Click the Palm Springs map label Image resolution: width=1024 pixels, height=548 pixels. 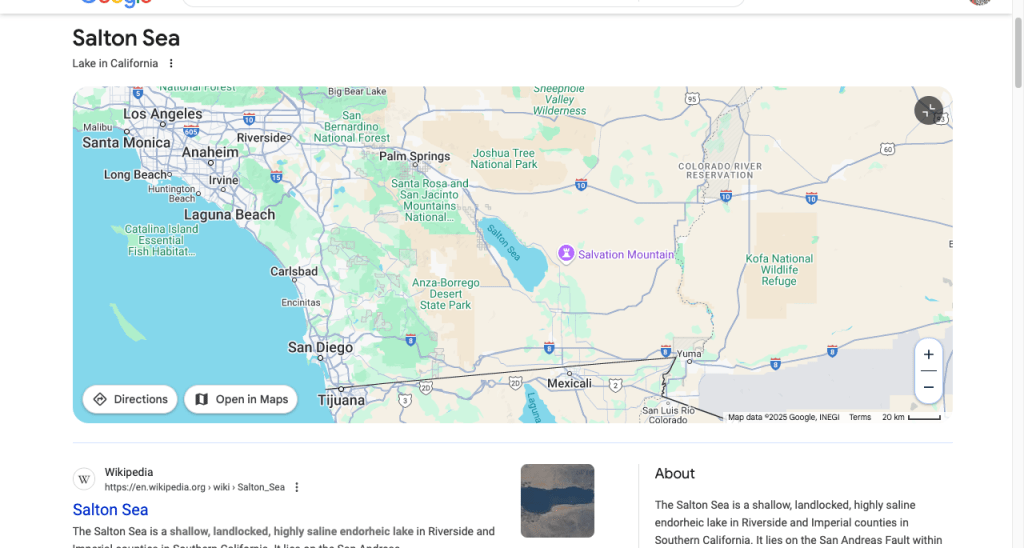pos(414,156)
